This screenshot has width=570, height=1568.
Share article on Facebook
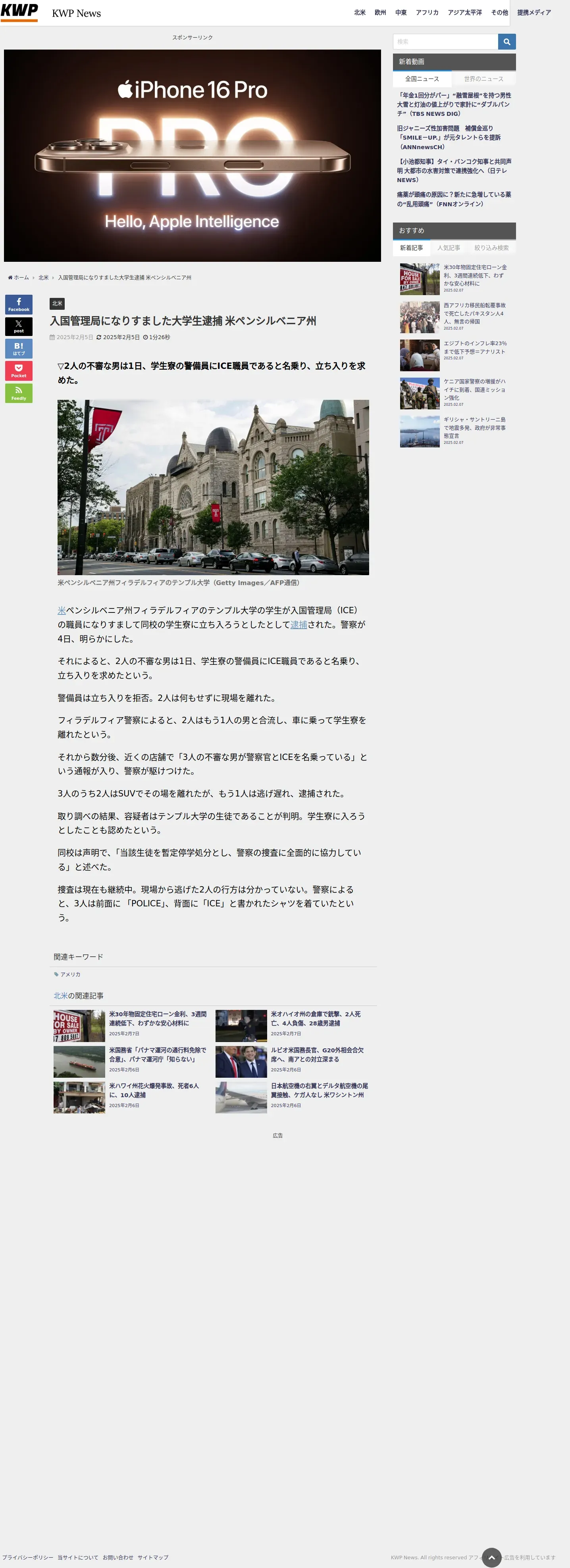tap(19, 304)
